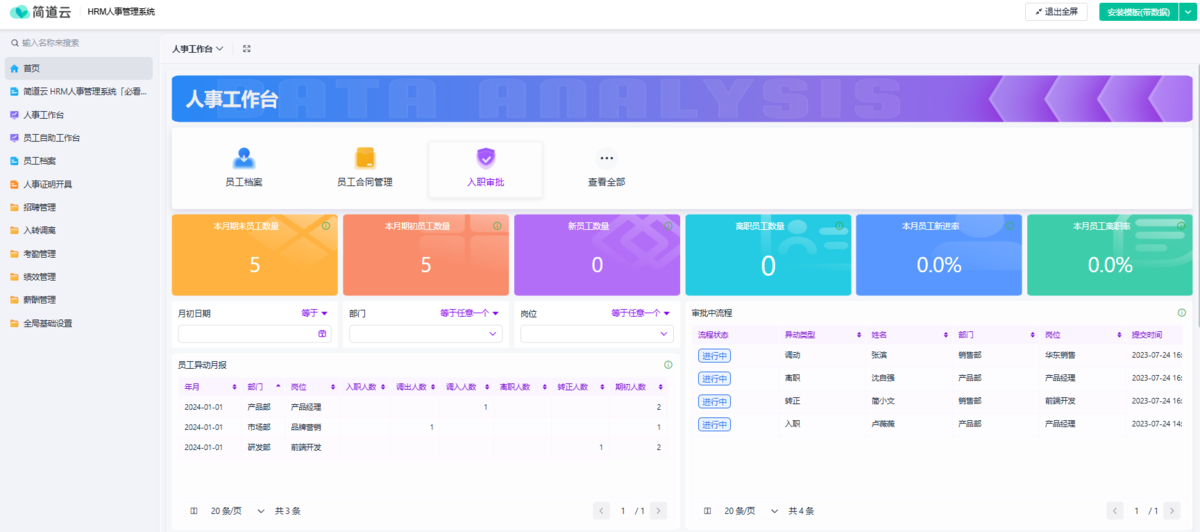
Task: Click 进行中 tag in 沈自强 row
Action: tap(714, 379)
